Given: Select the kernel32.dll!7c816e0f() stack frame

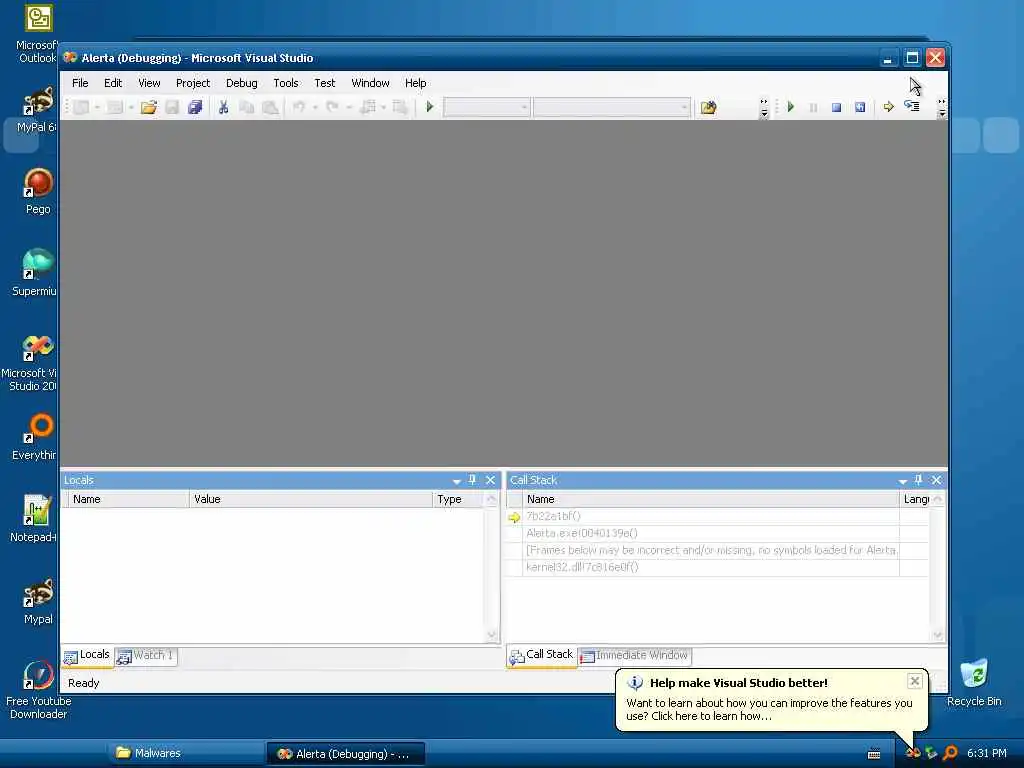Looking at the screenshot, I should tap(711, 568).
